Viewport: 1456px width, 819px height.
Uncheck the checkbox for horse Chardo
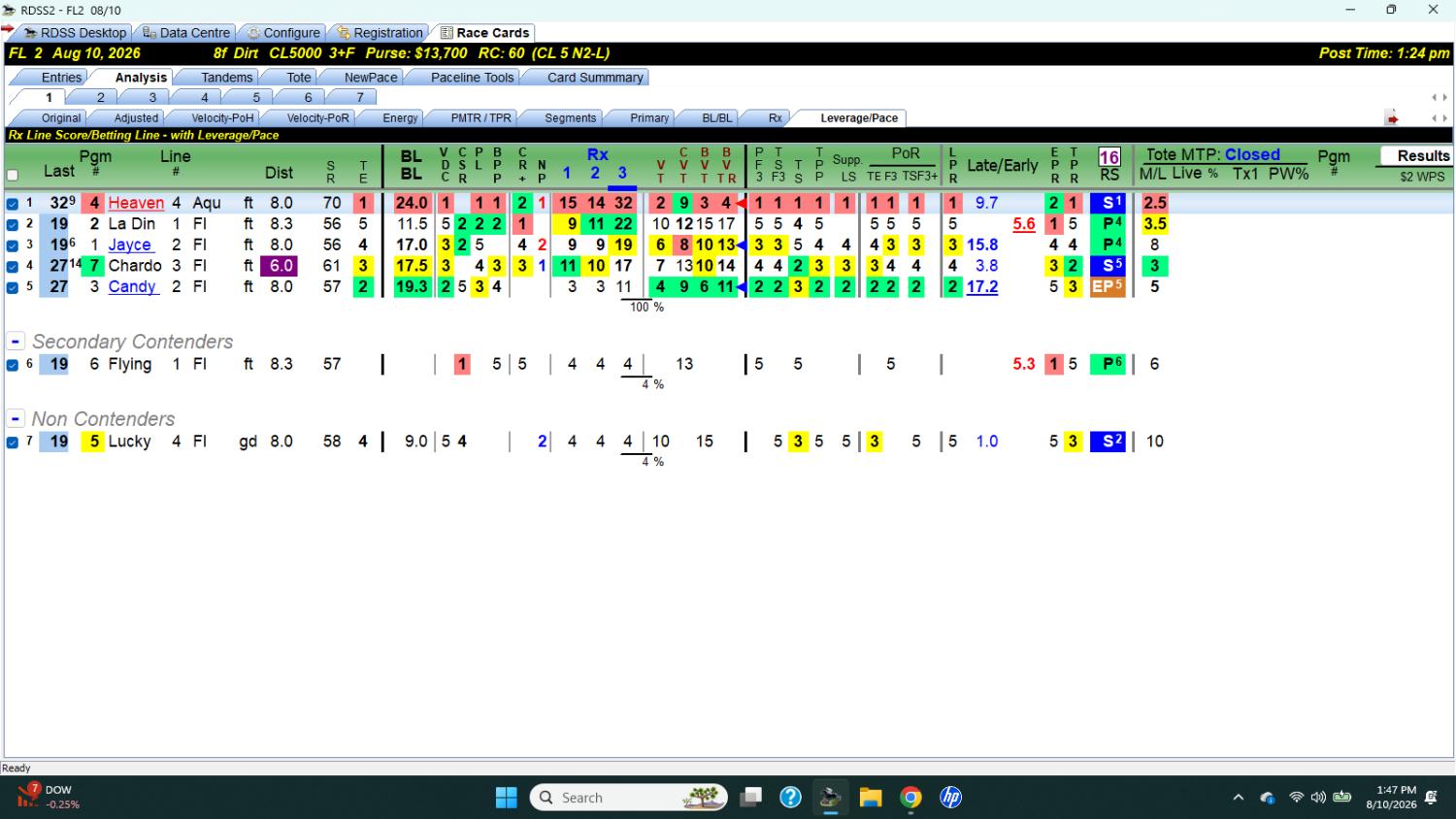[13, 266]
